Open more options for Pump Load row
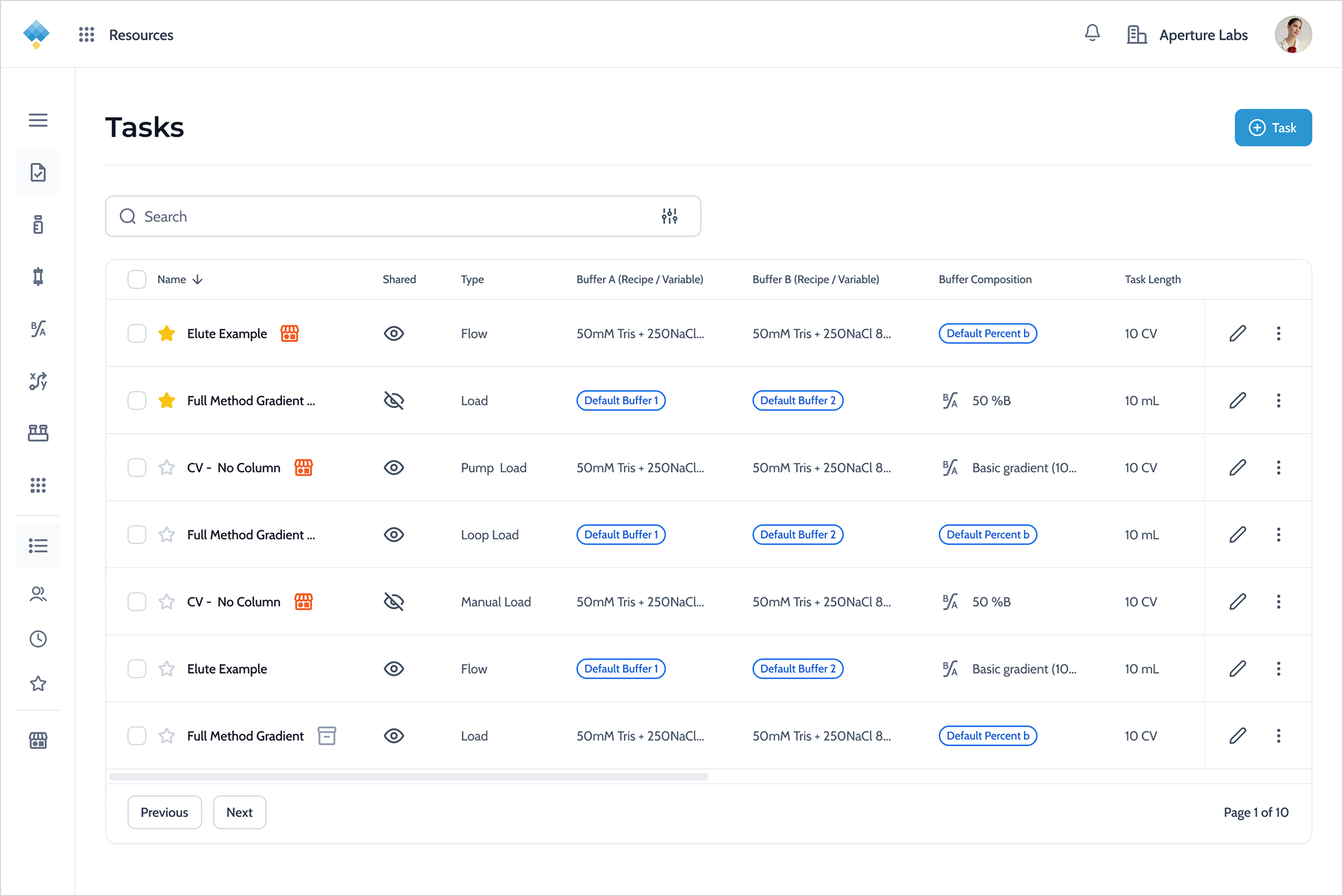 point(1279,468)
